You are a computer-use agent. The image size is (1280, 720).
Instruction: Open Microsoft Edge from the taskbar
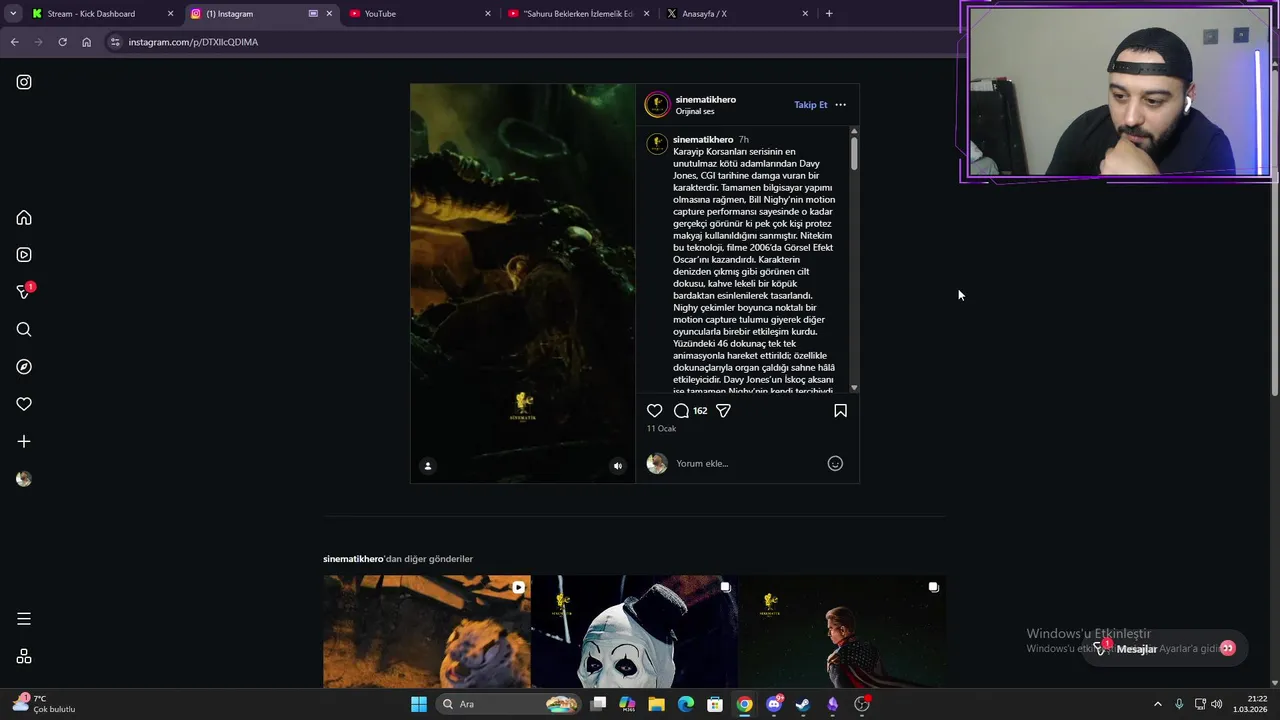pos(686,704)
